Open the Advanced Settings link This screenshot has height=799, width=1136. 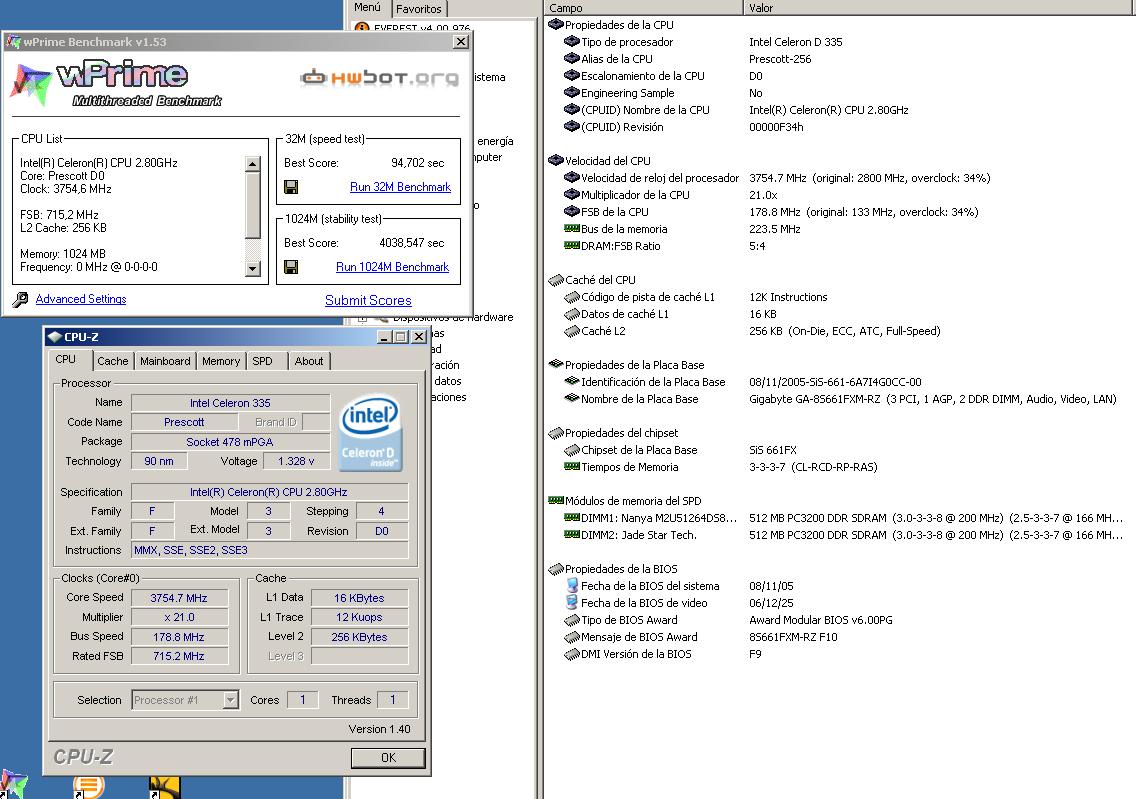(x=81, y=299)
